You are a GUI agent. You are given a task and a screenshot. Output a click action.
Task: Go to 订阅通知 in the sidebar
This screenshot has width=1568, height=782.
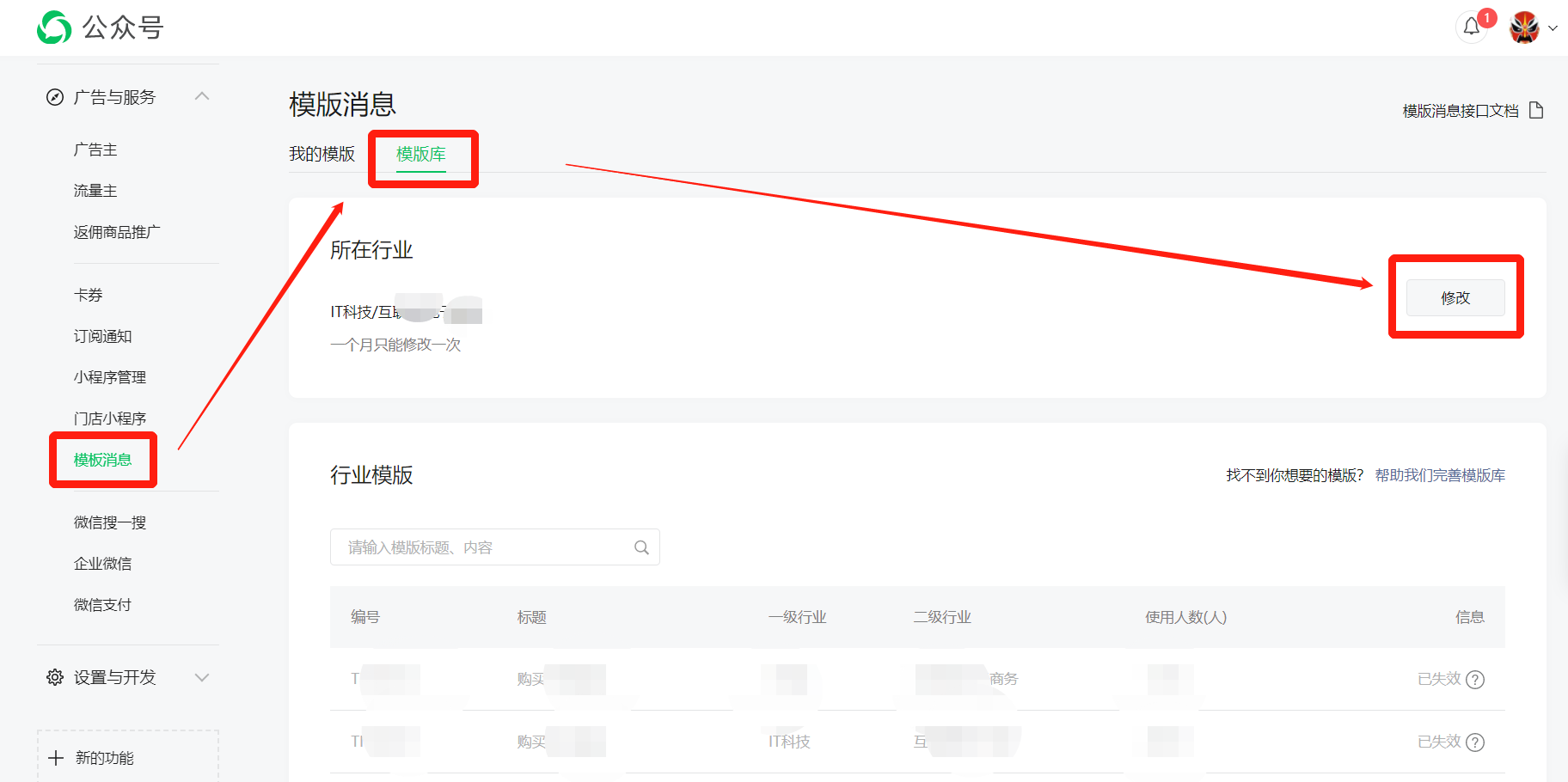click(103, 336)
